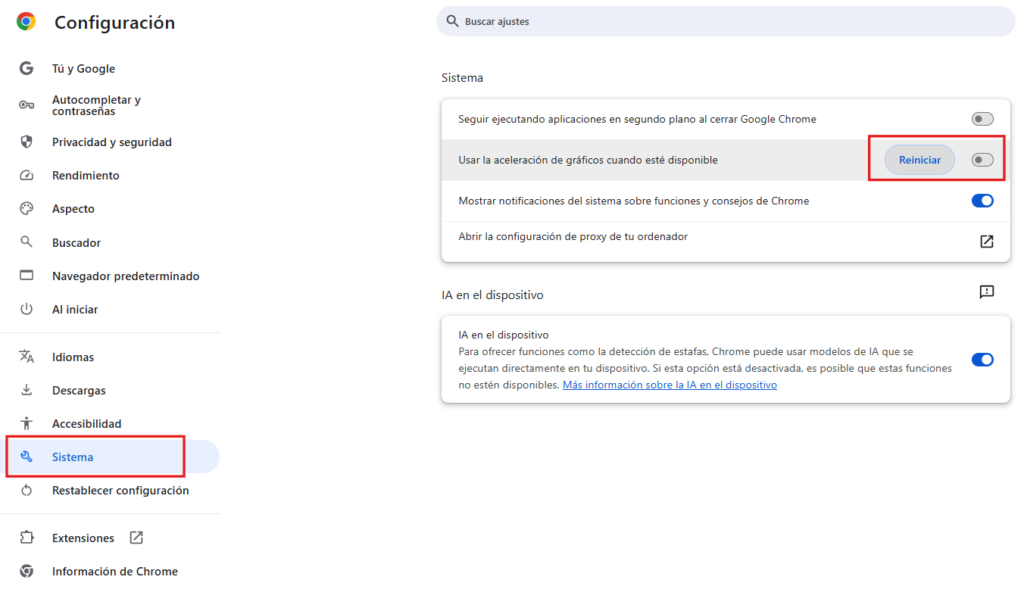This screenshot has height=608, width=1024.
Task: Open proxy settings via external link icon
Action: coord(987,242)
